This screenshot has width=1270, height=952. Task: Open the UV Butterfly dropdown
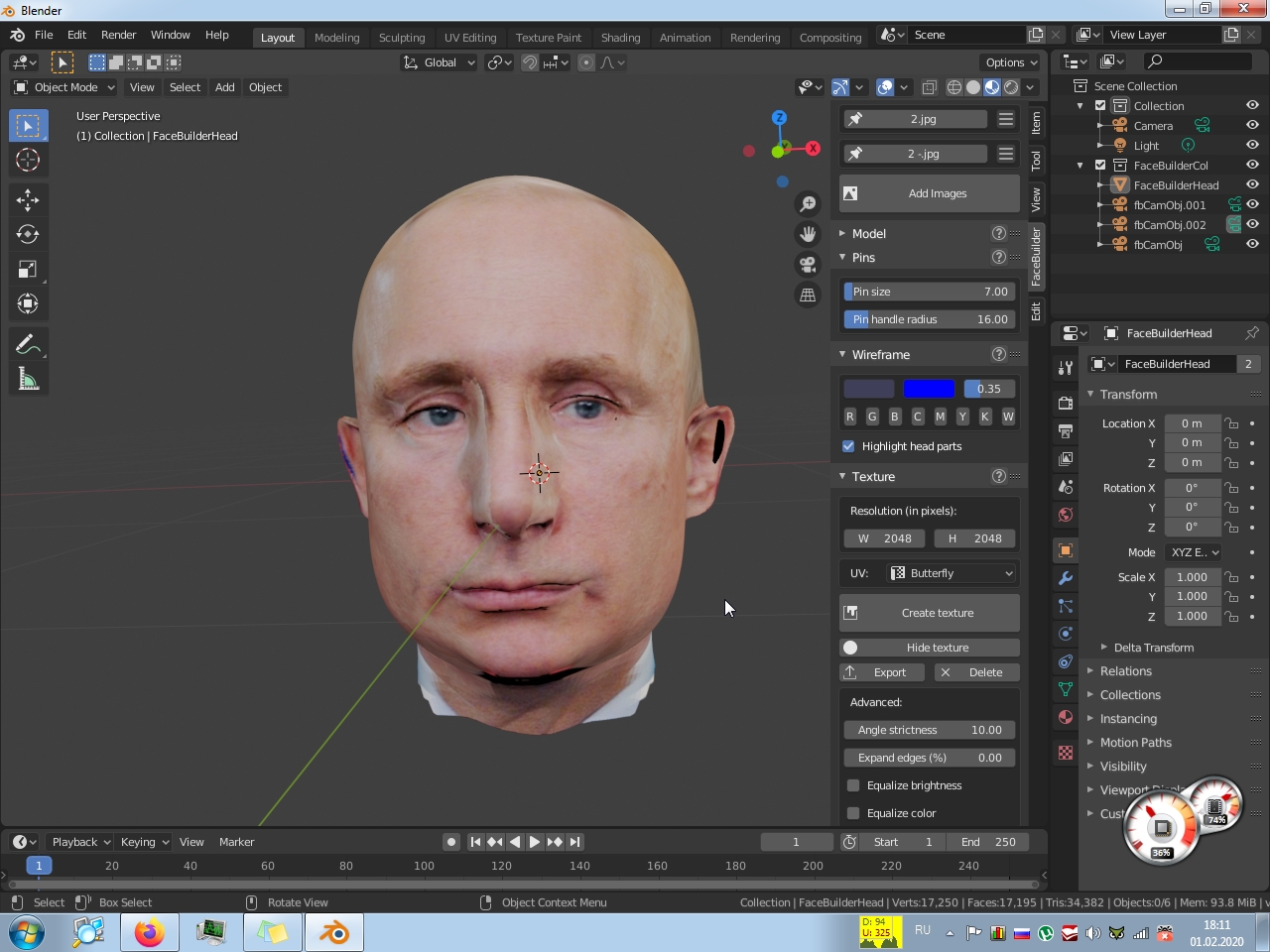click(x=952, y=573)
